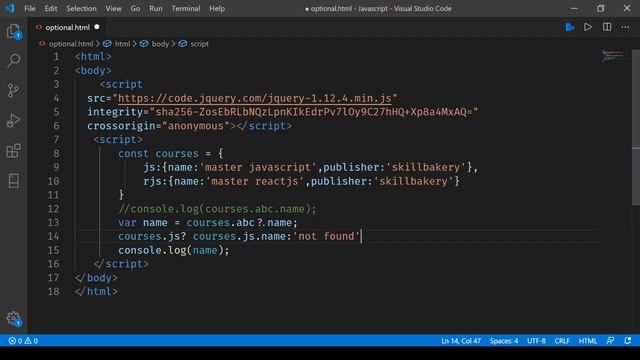Open the Run and Debug view

pyautogui.click(x=13, y=120)
